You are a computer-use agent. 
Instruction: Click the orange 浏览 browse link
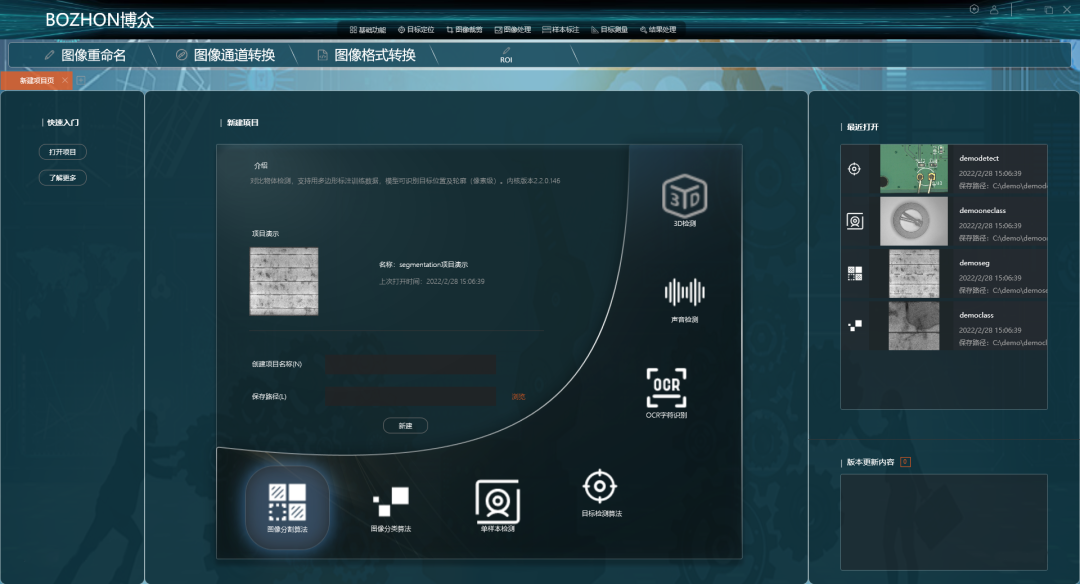[x=518, y=397]
